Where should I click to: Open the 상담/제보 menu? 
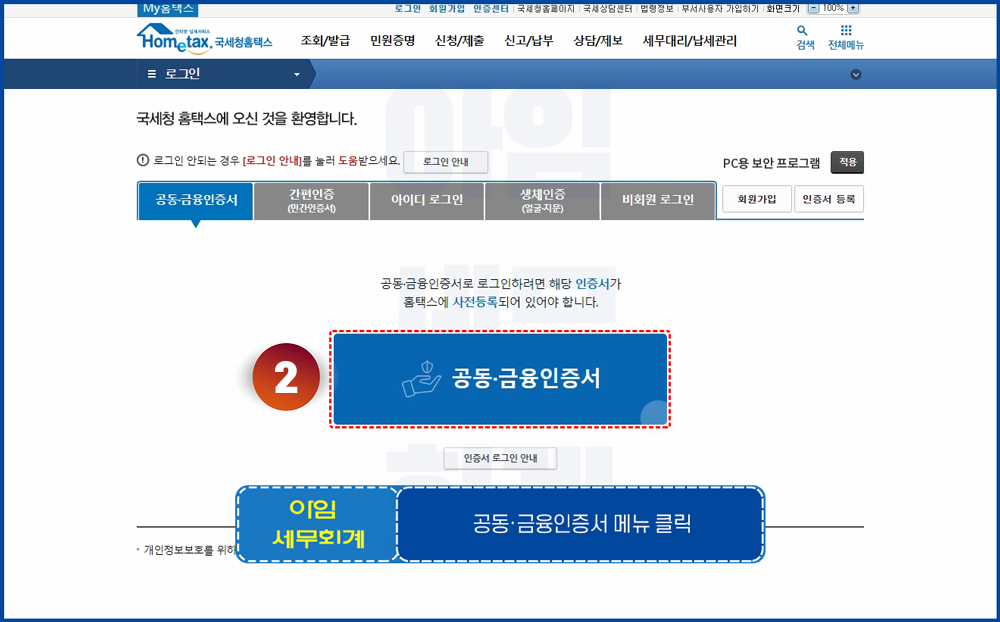point(598,41)
